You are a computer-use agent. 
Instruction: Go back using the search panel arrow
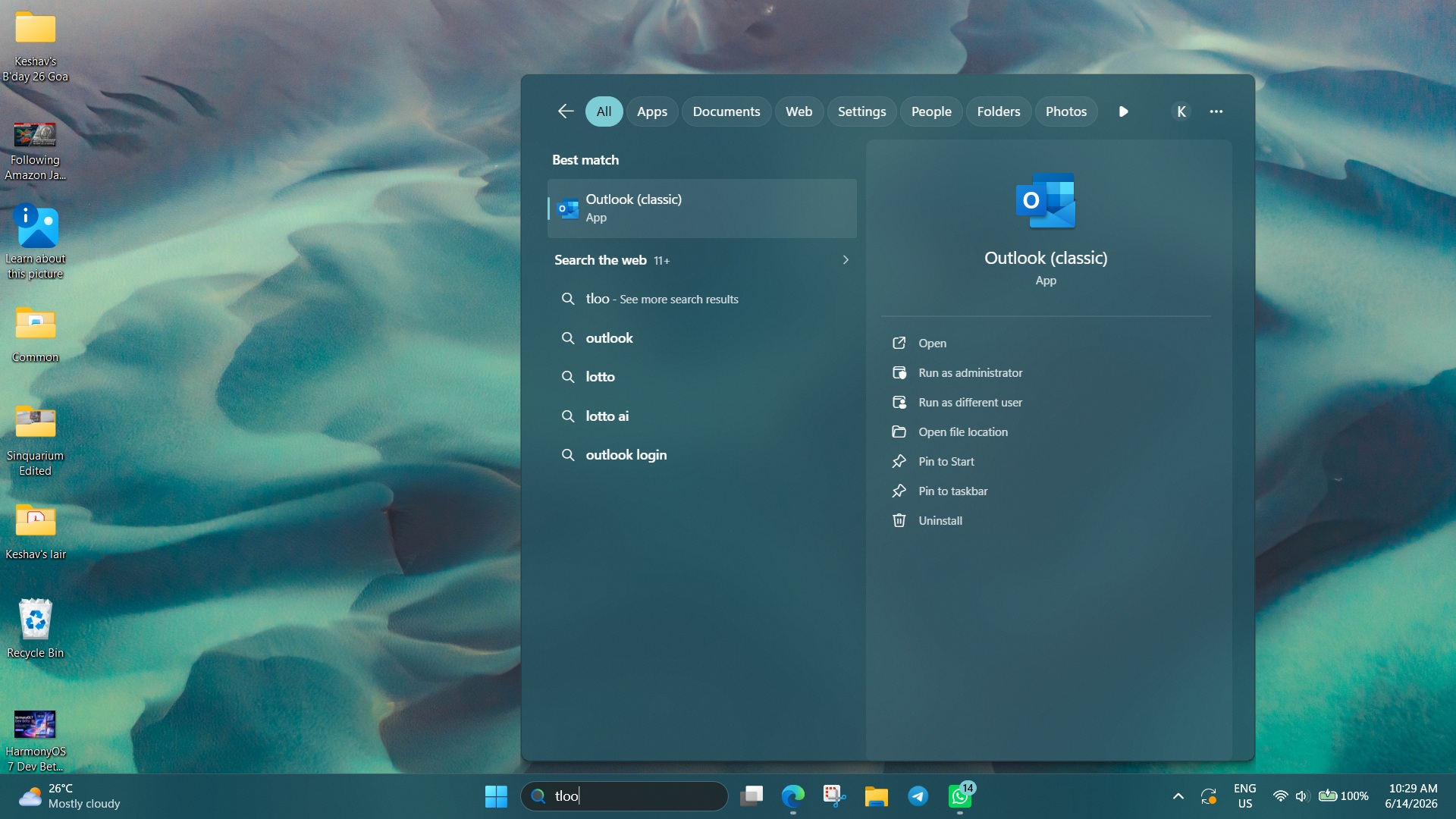click(x=566, y=111)
